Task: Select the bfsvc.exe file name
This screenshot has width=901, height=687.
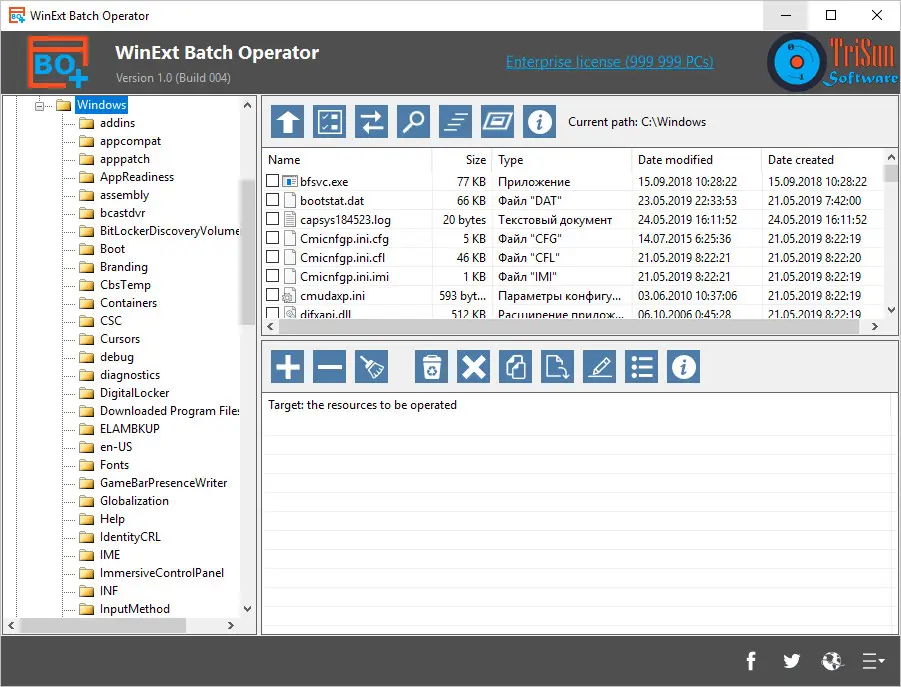Action: pyautogui.click(x=324, y=182)
